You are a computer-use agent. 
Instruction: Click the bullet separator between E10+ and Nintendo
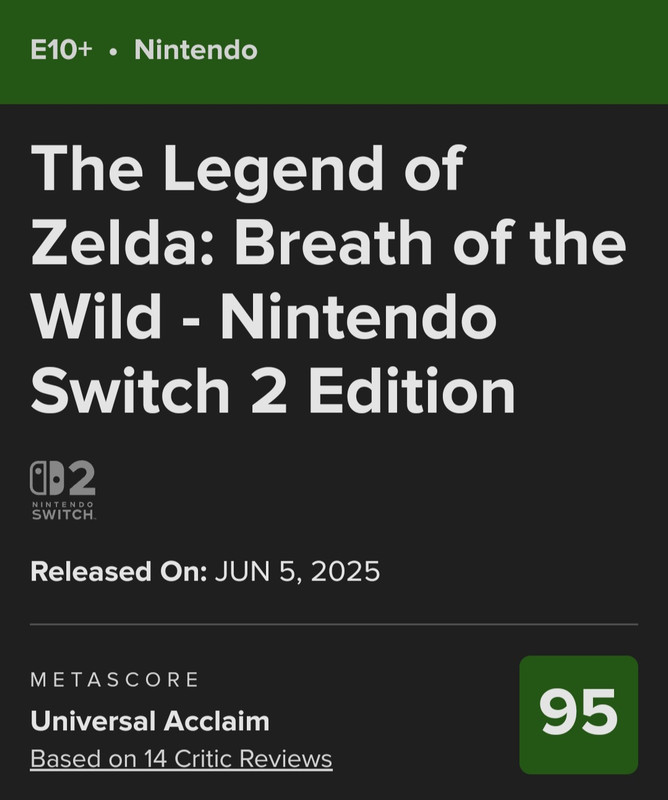113,51
